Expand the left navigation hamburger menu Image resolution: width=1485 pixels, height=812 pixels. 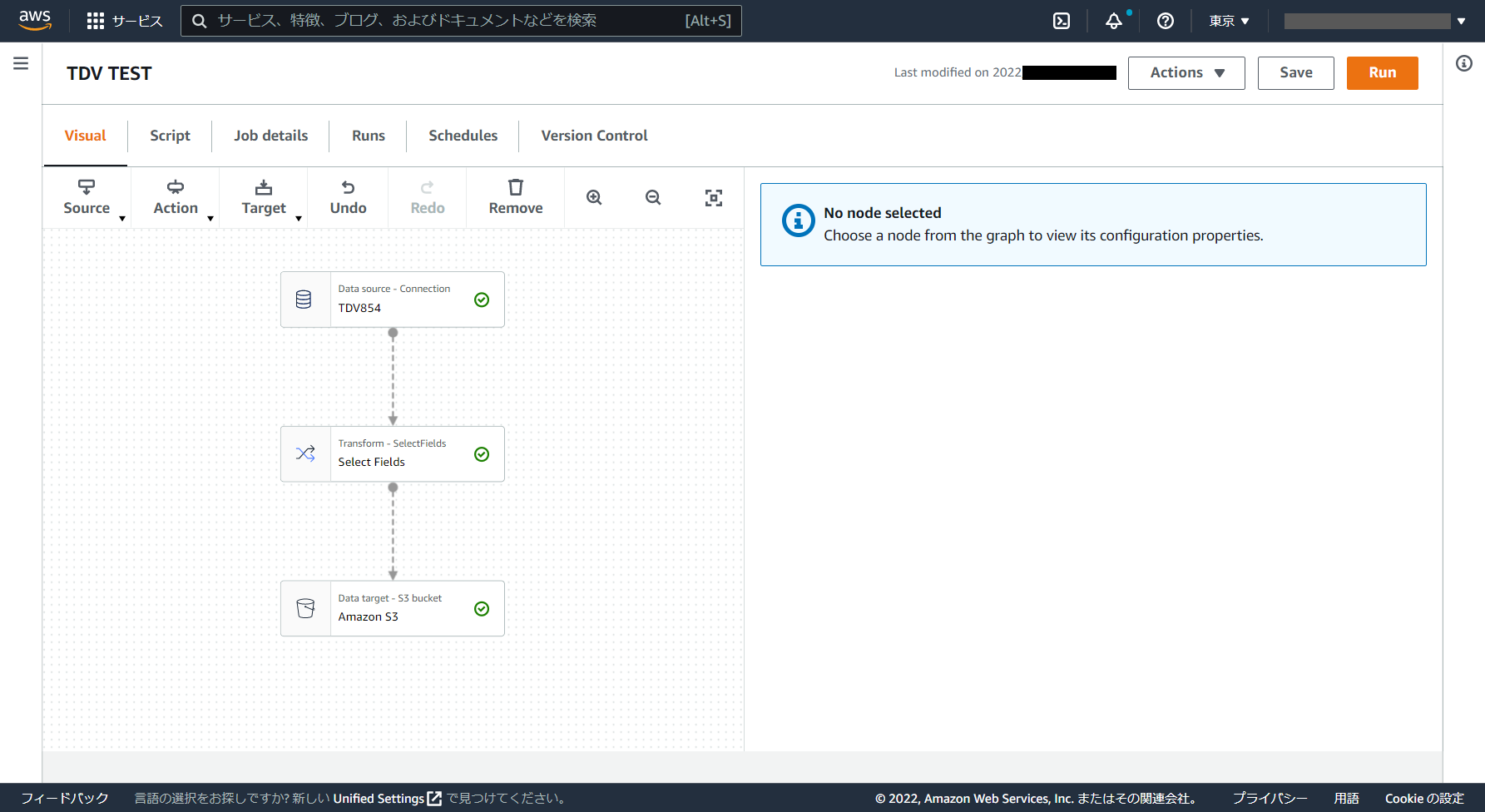pos(21,63)
